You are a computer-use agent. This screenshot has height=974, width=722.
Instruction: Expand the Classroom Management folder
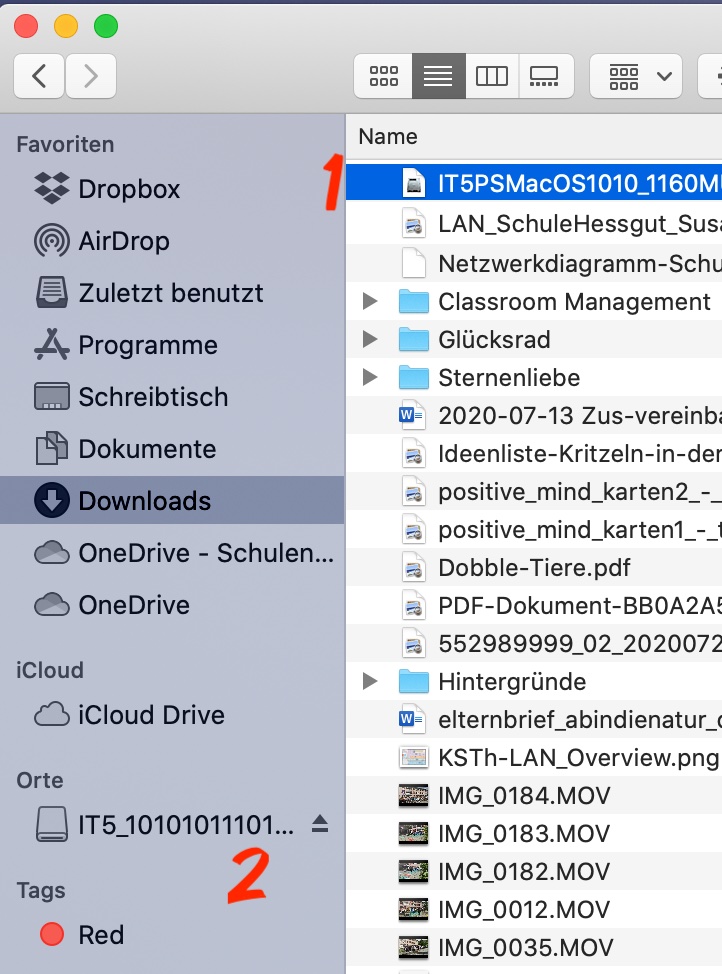(370, 301)
